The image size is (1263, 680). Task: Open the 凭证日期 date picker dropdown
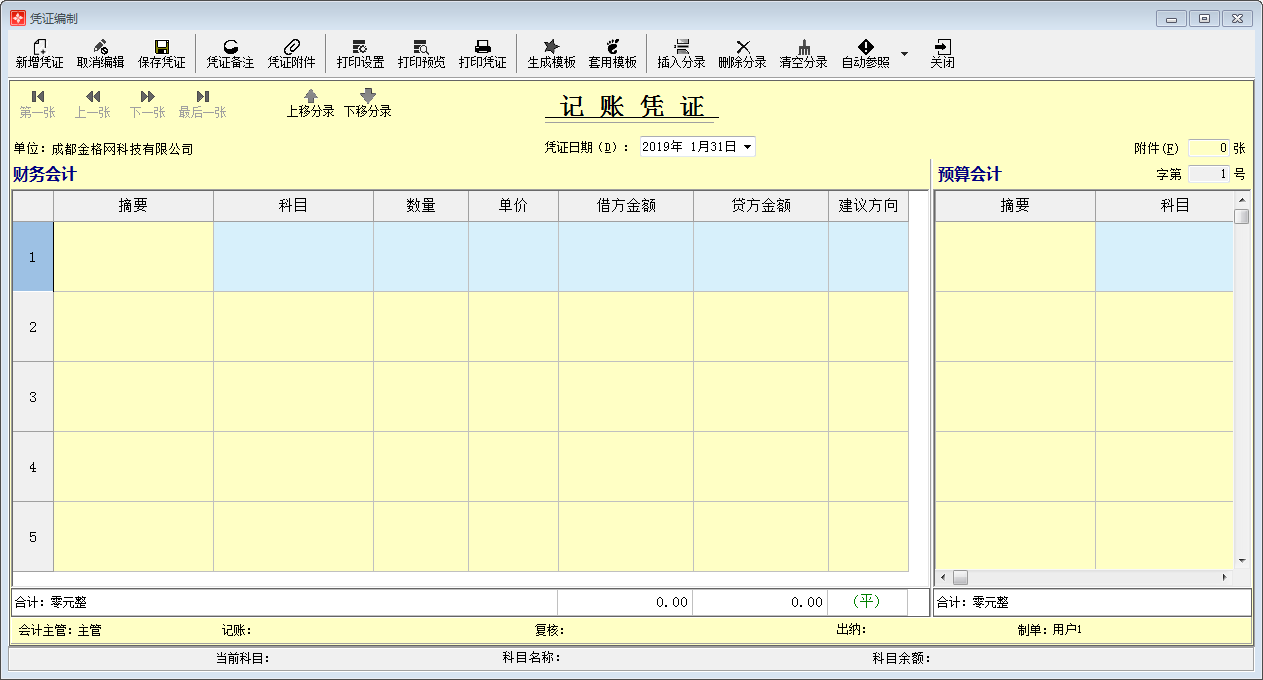pos(746,147)
